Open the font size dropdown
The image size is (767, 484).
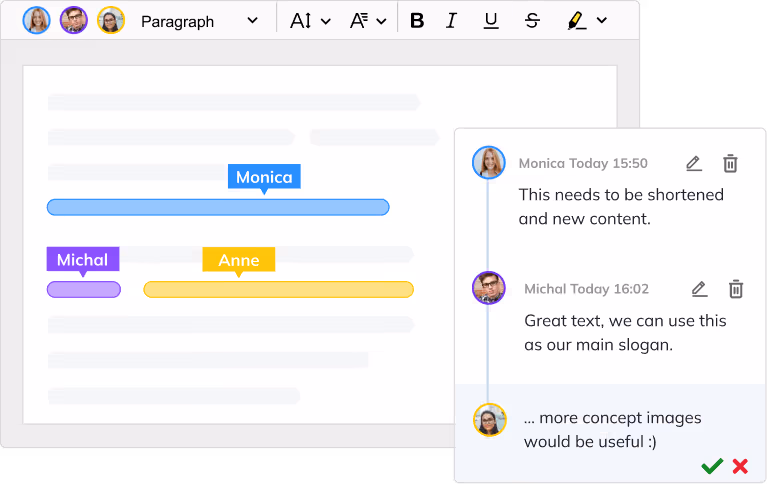coord(310,21)
